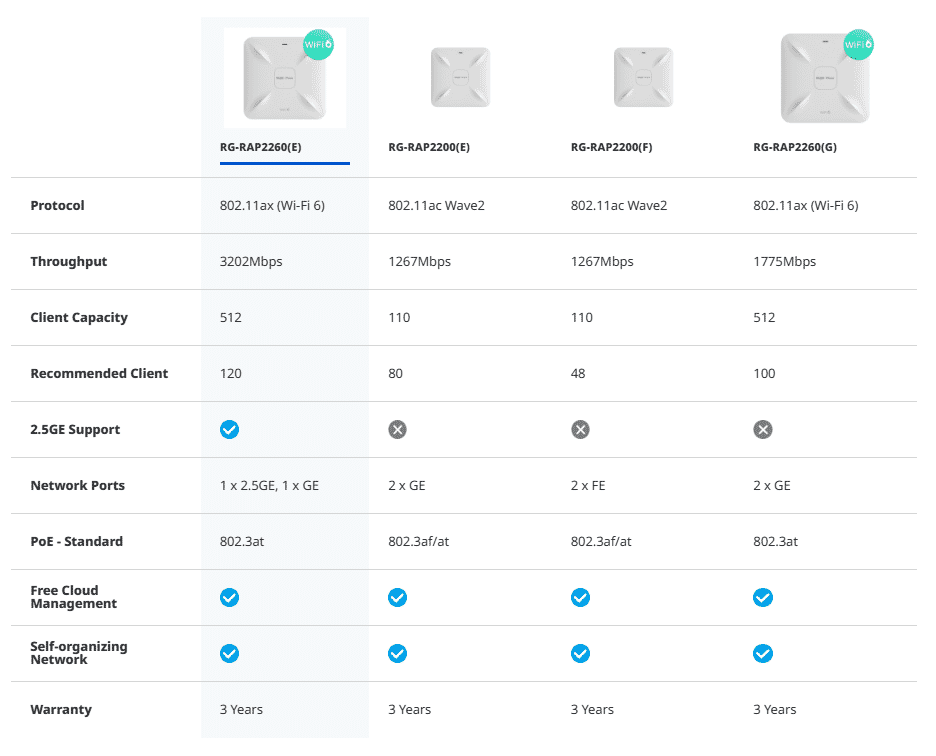Click Self-organizing Network checkmark for RG-RAP2260(G)

(763, 653)
